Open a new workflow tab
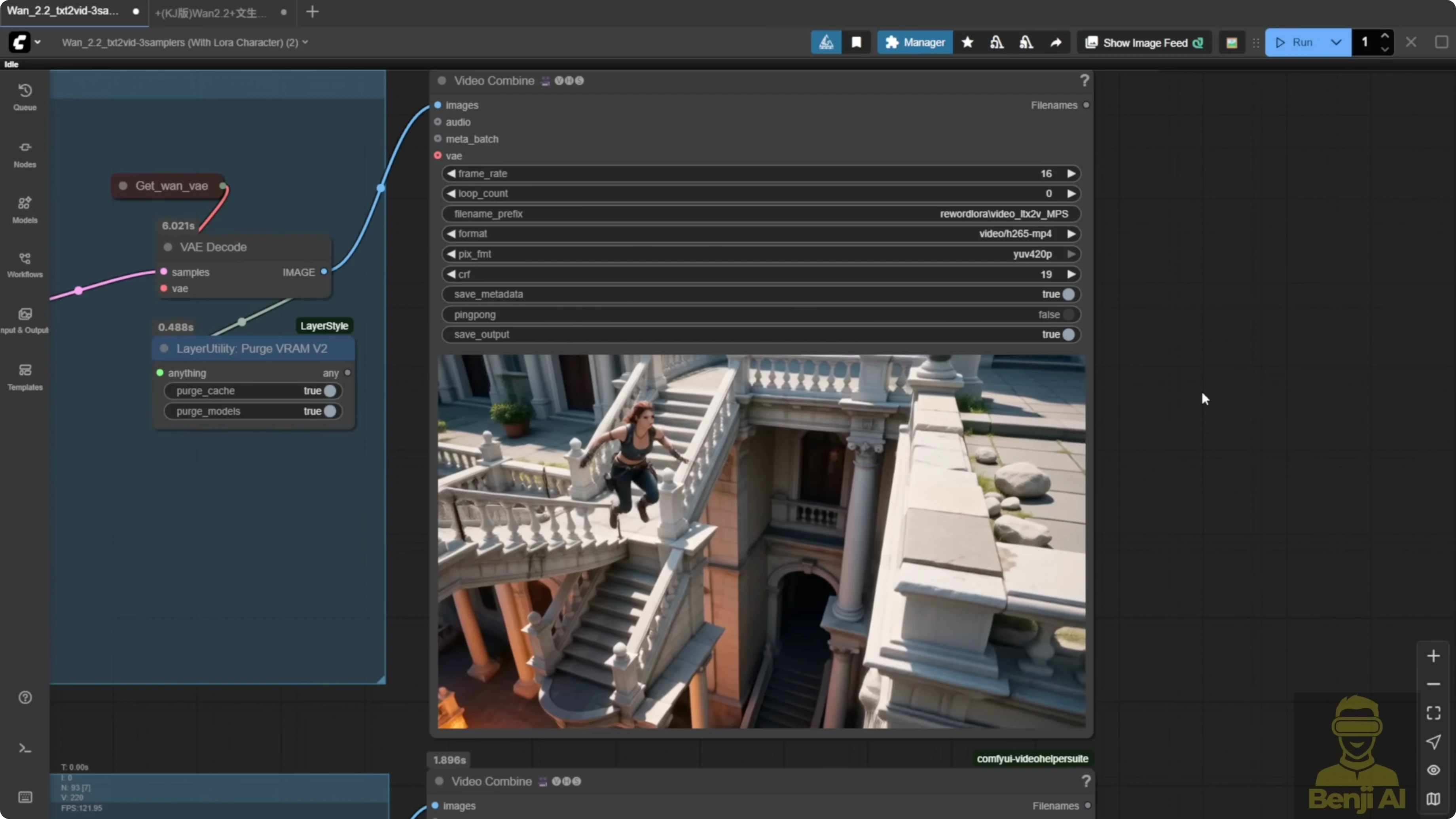 (313, 12)
